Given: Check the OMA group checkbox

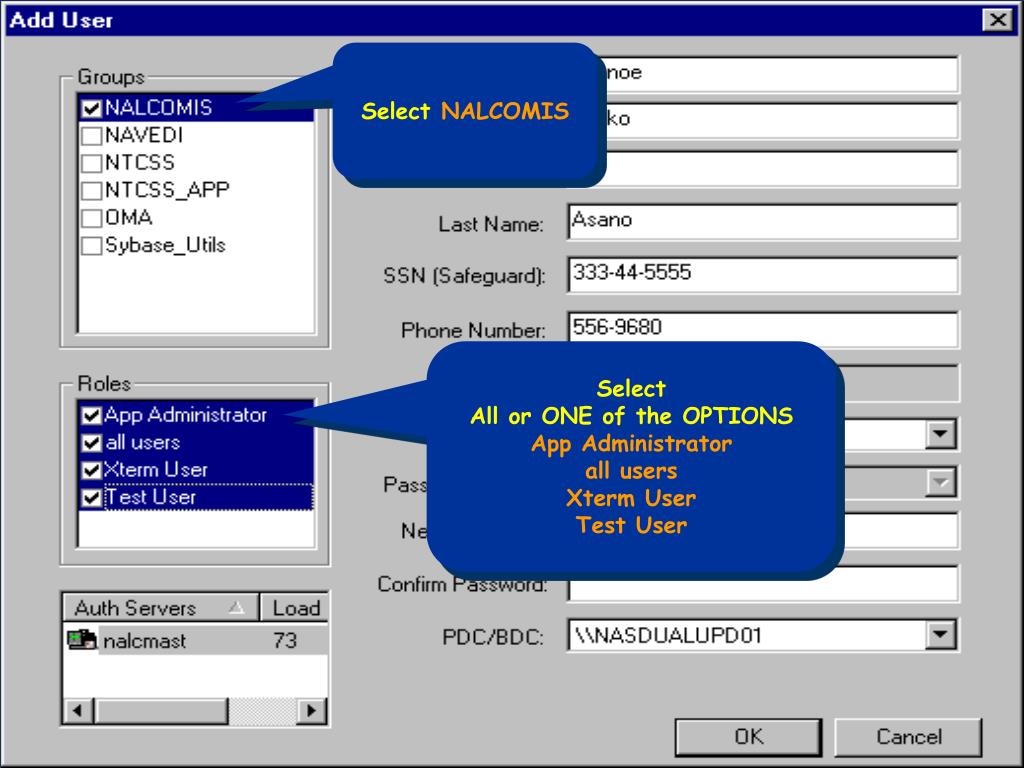Looking at the screenshot, I should click(91, 218).
